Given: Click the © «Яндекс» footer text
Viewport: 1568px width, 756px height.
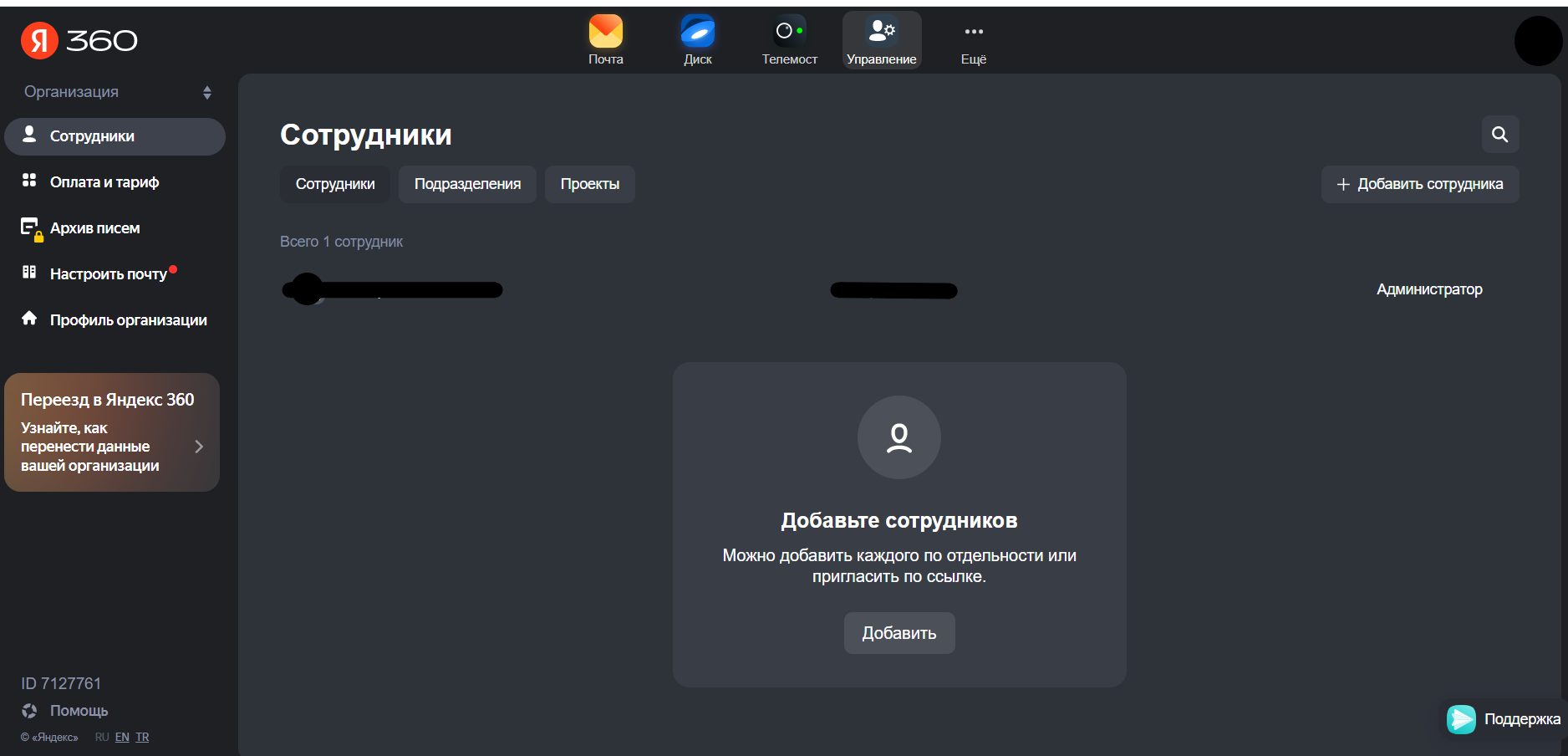Looking at the screenshot, I should (49, 737).
